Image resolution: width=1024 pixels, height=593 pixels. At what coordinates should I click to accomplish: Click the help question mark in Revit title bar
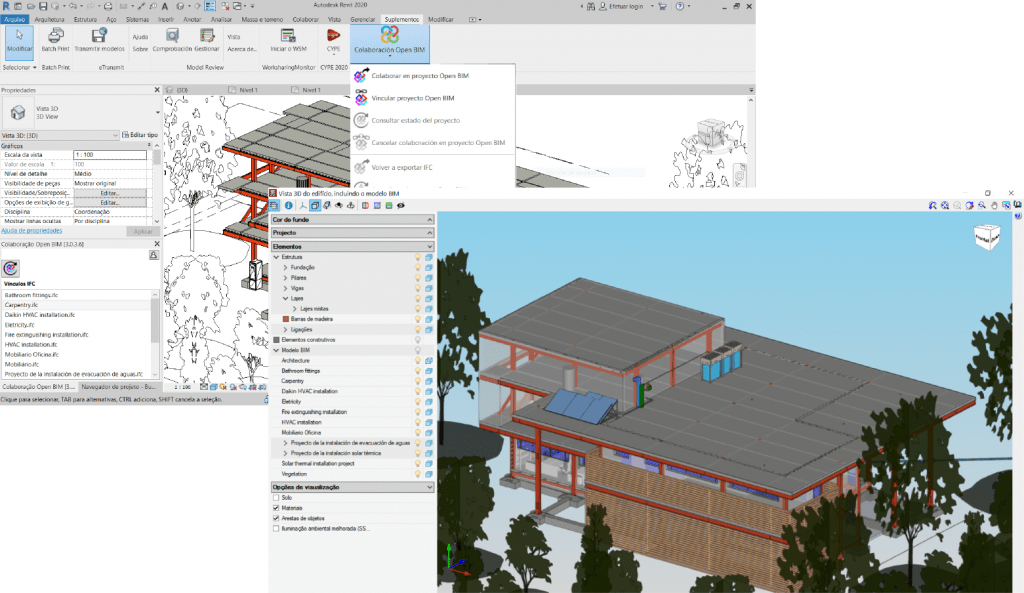point(680,6)
